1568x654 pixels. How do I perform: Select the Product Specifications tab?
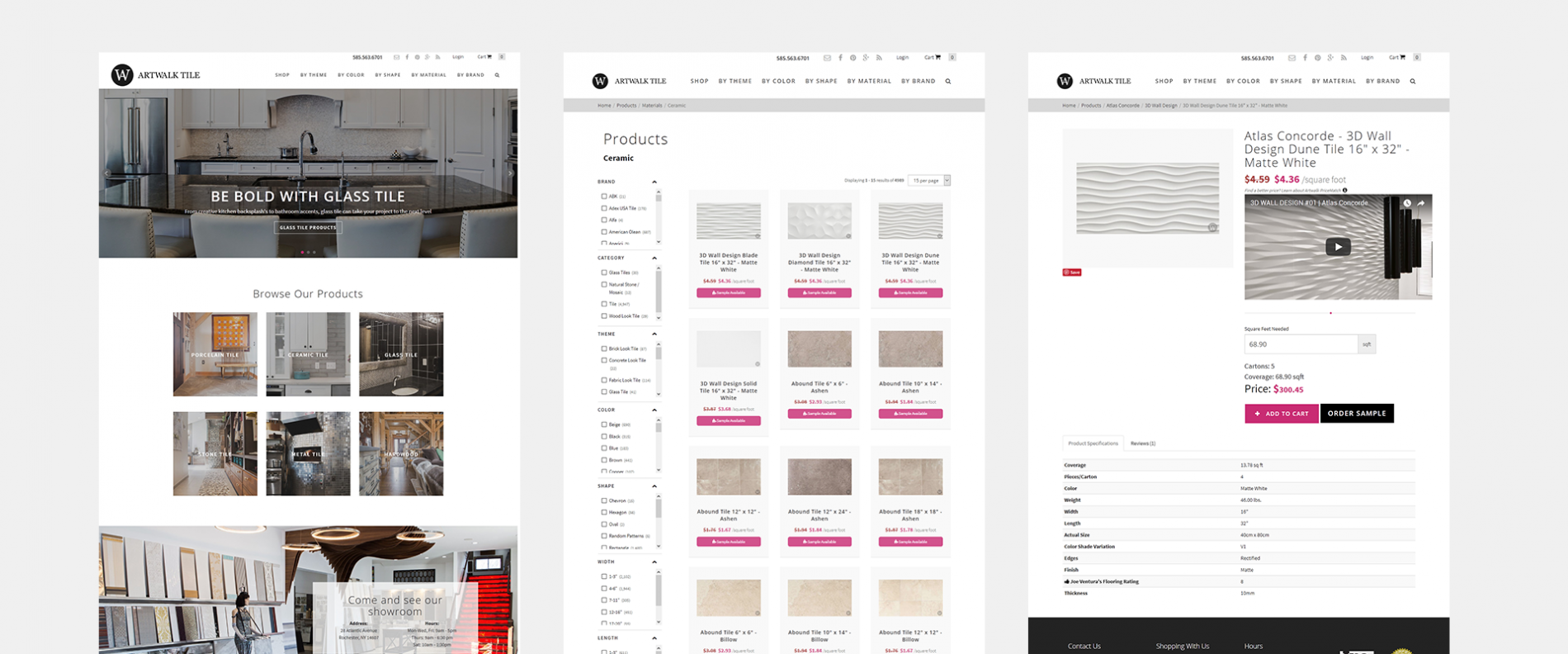pyautogui.click(x=1093, y=443)
